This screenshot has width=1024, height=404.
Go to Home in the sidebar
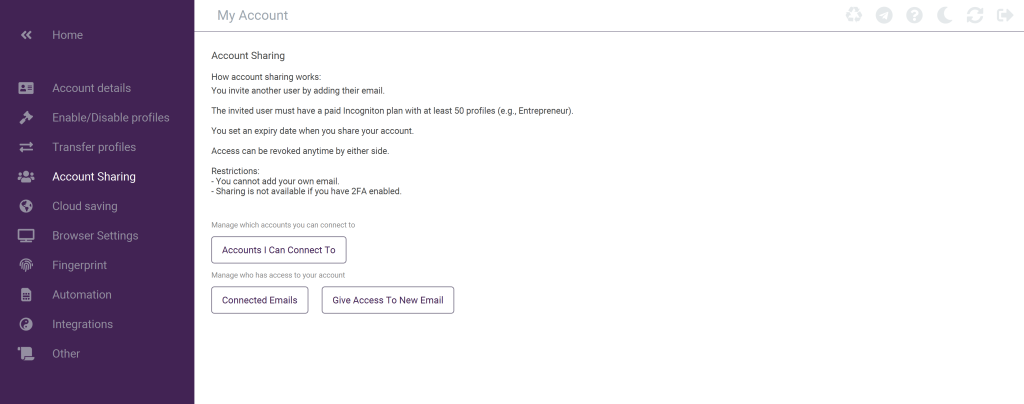[x=67, y=35]
